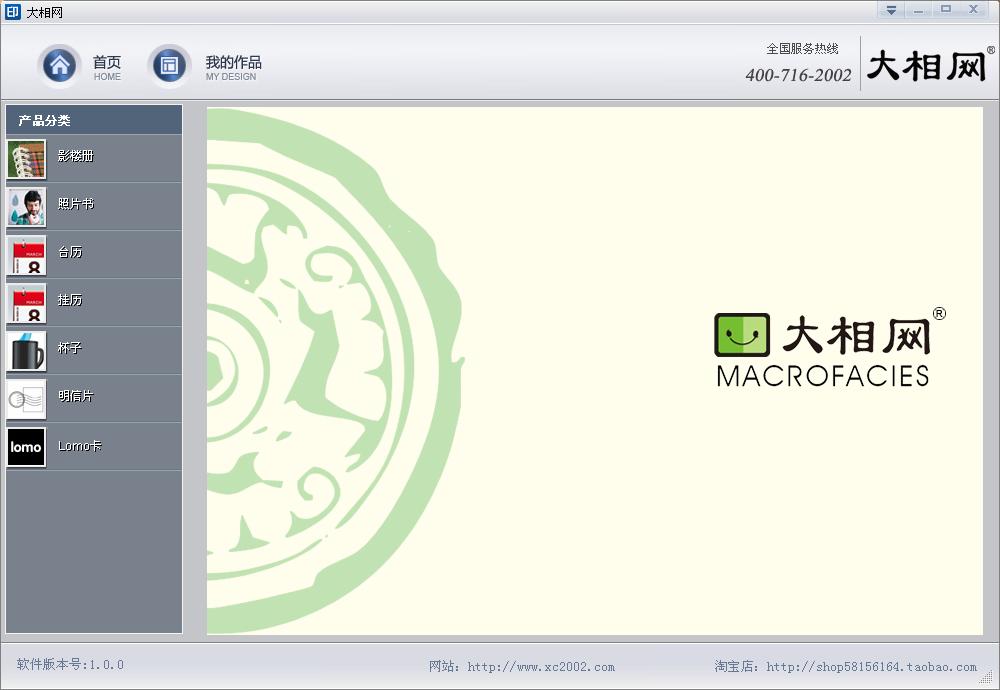Image resolution: width=1000 pixels, height=690 pixels.
Task: Close the 大相网 window
Action: tap(974, 10)
